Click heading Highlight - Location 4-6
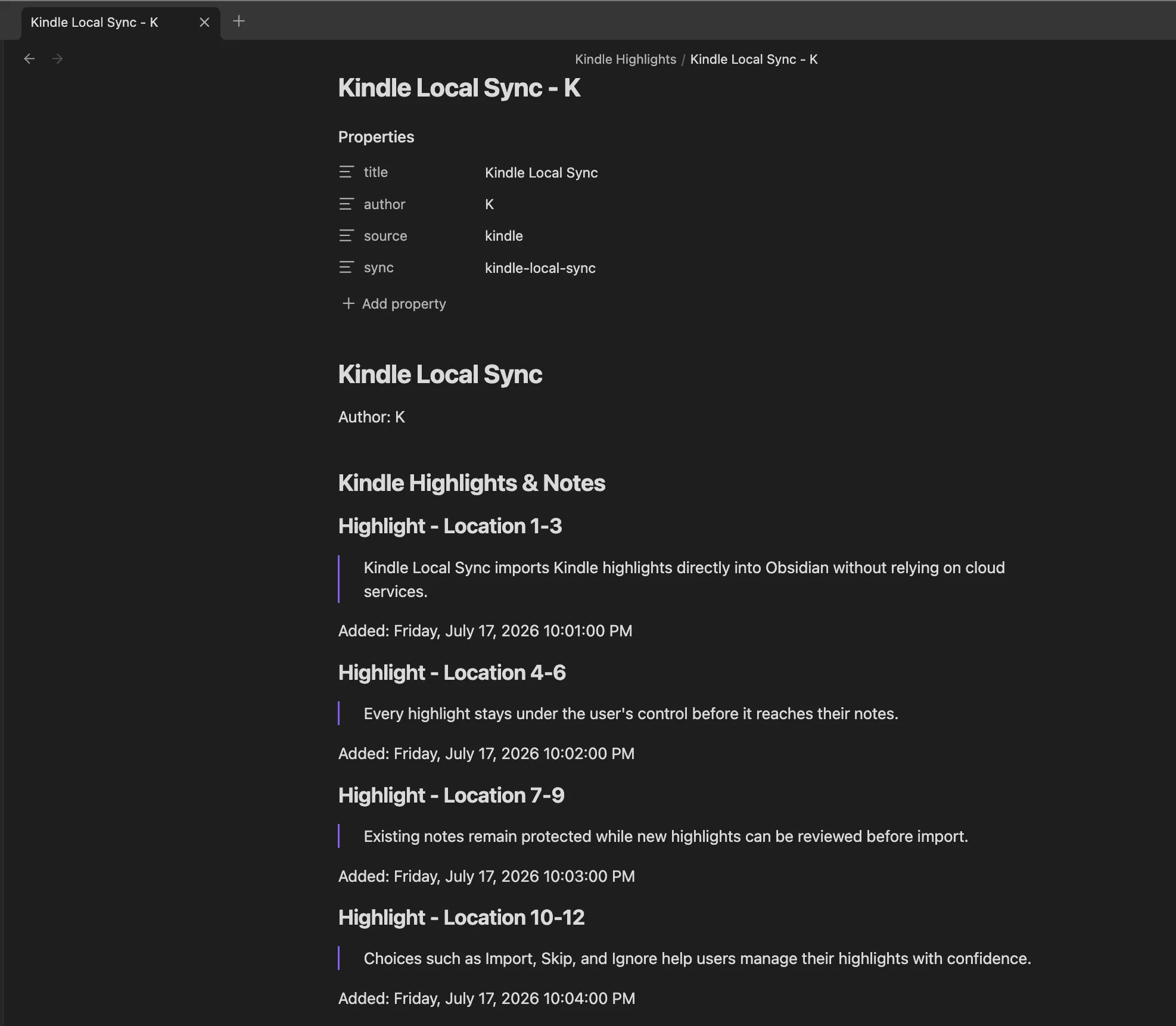Viewport: 1176px width, 1026px height. (452, 673)
